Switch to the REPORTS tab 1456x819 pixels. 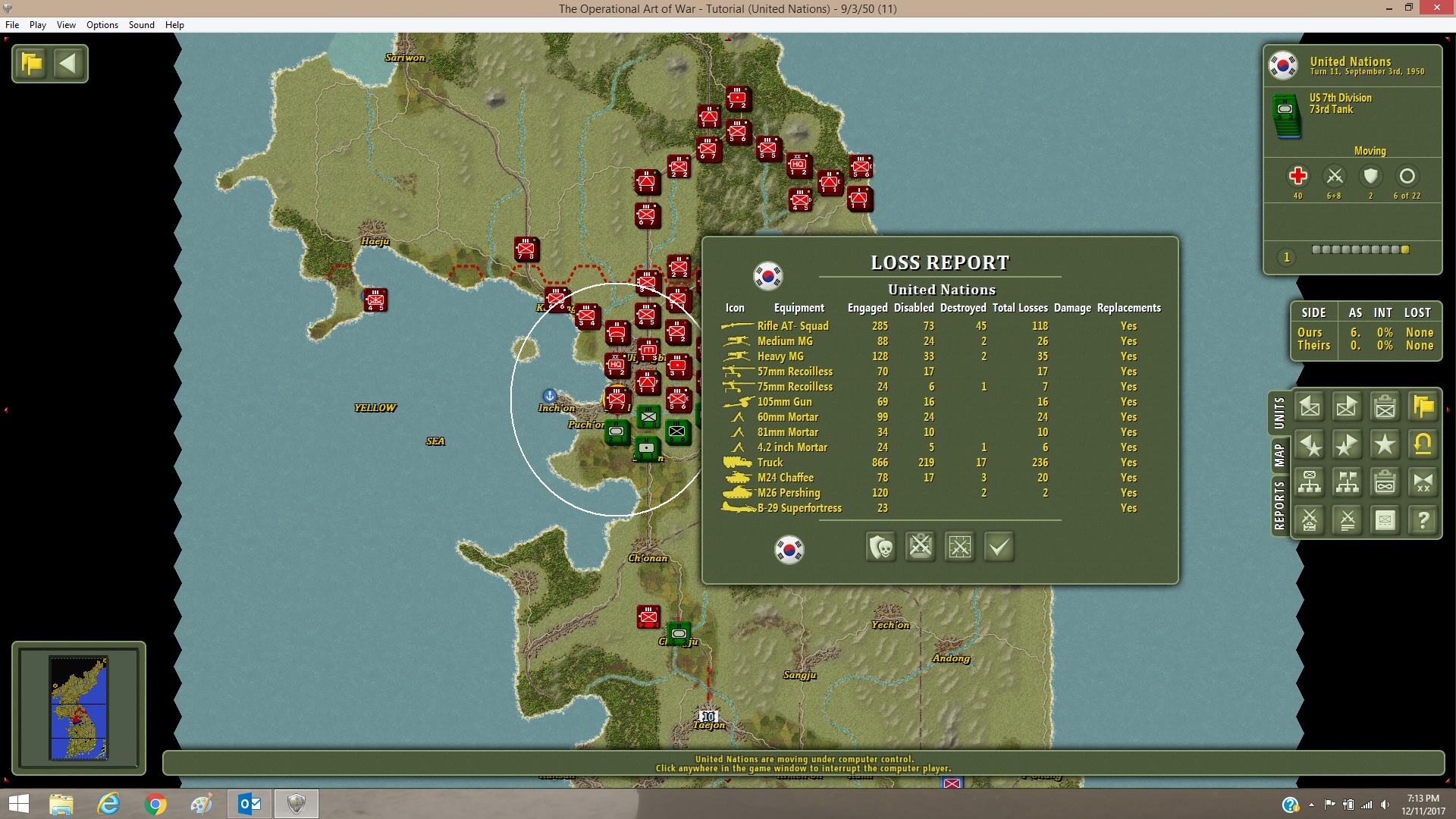tap(1279, 505)
